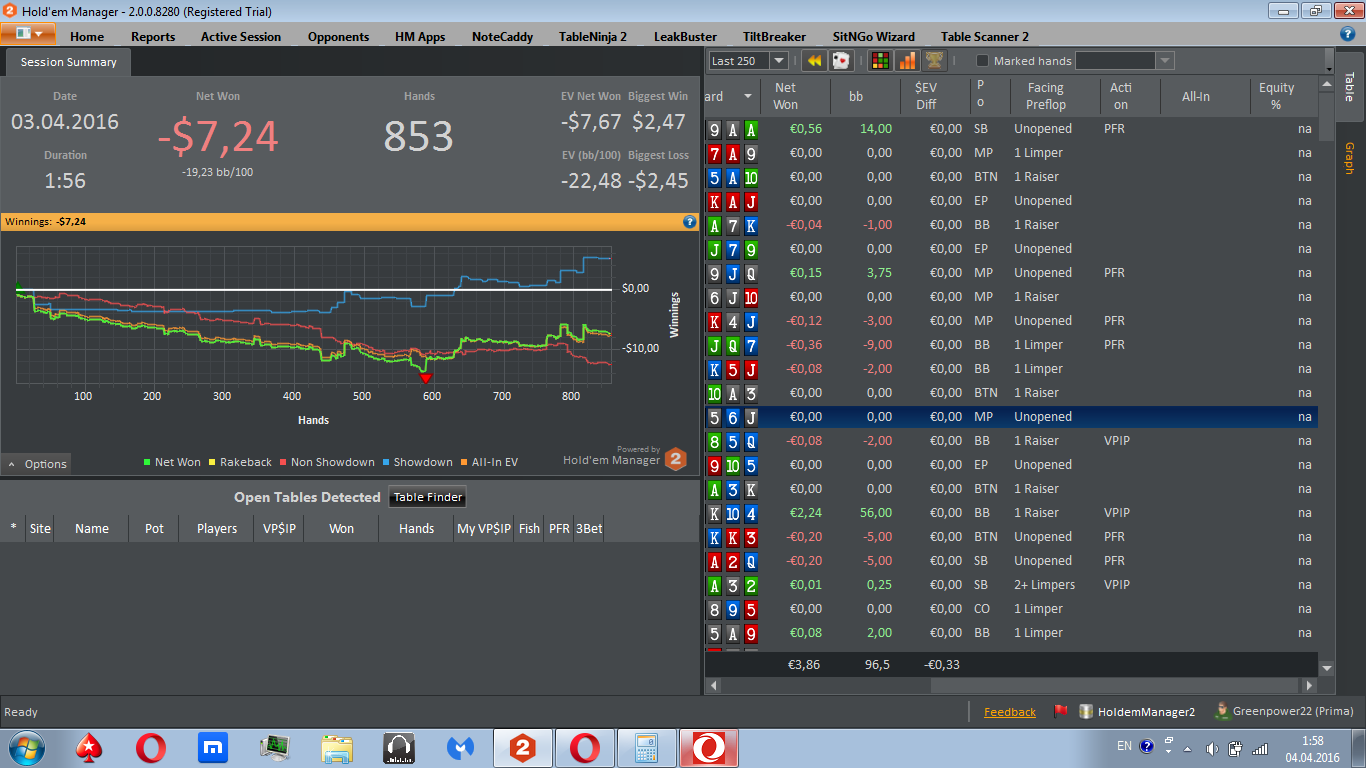
Task: Select the hand row with €2,24 won
Action: point(1011,513)
